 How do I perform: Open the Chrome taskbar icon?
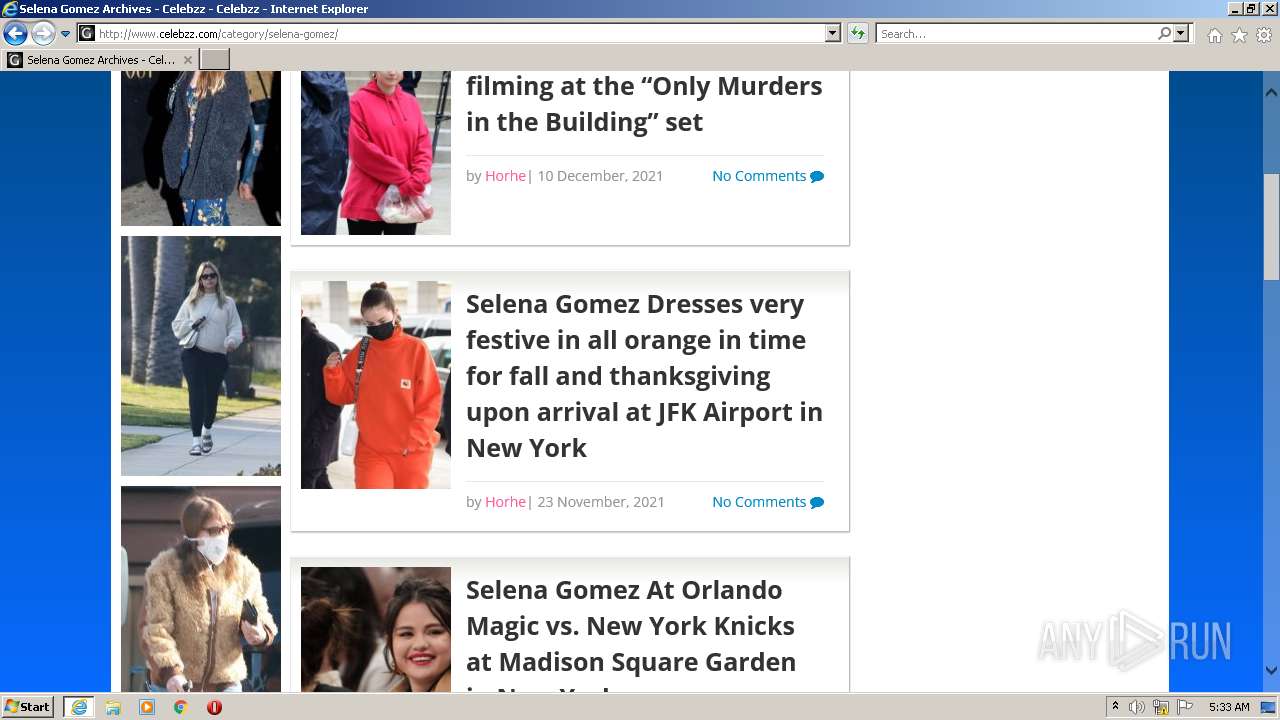(x=181, y=707)
